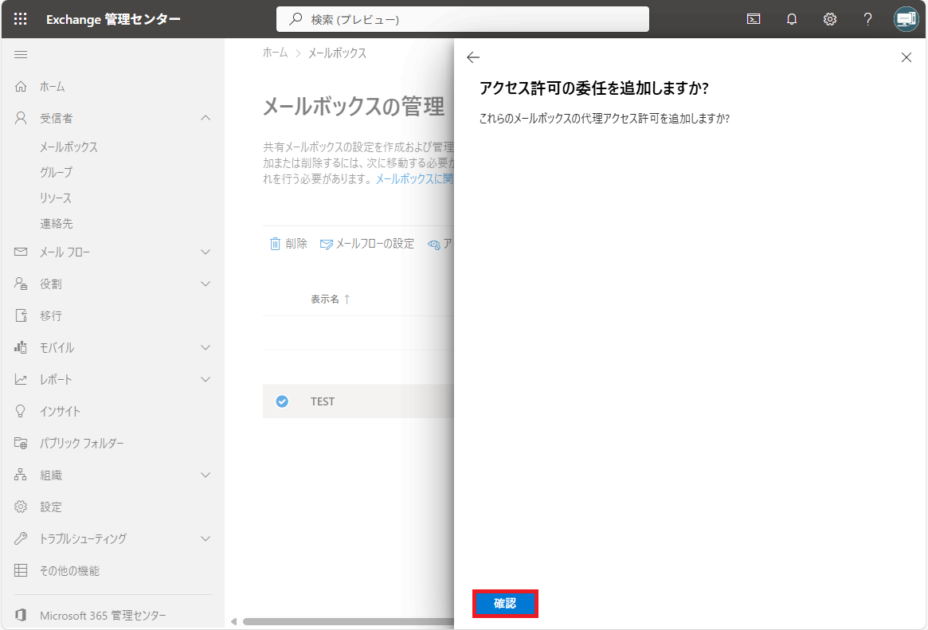
Task: Click the モバイル icon in the sidebar
Action: (21, 348)
